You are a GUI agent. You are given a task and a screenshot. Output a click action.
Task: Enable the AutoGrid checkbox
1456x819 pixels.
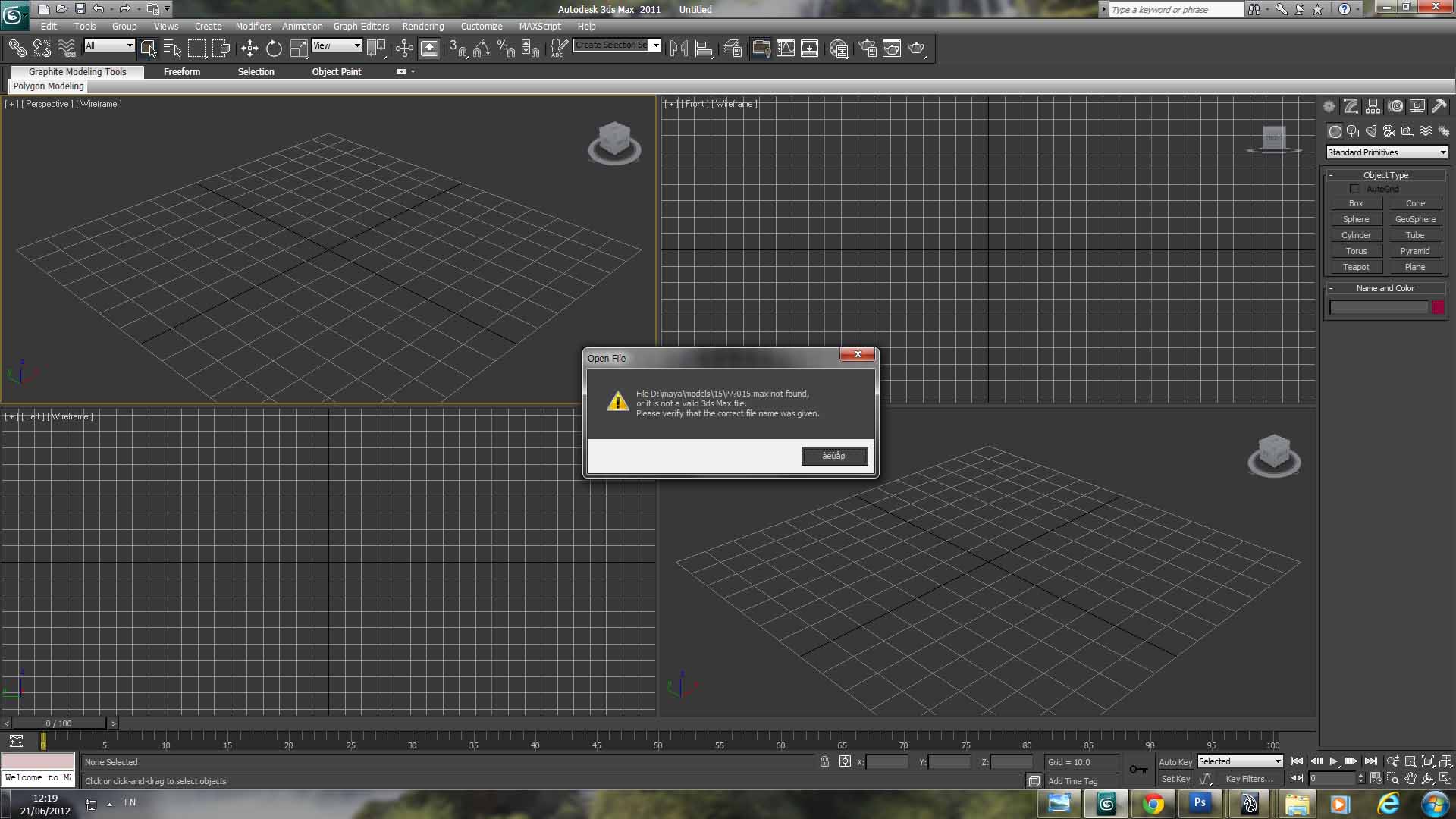[1354, 189]
